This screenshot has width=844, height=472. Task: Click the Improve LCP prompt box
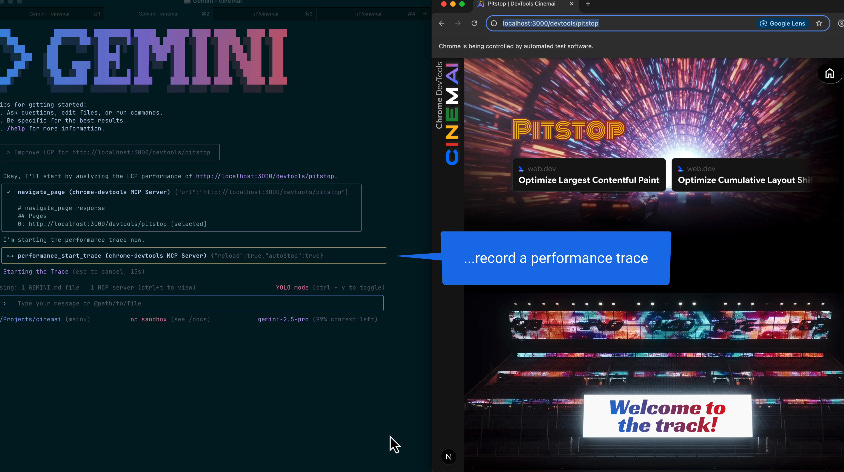point(110,152)
